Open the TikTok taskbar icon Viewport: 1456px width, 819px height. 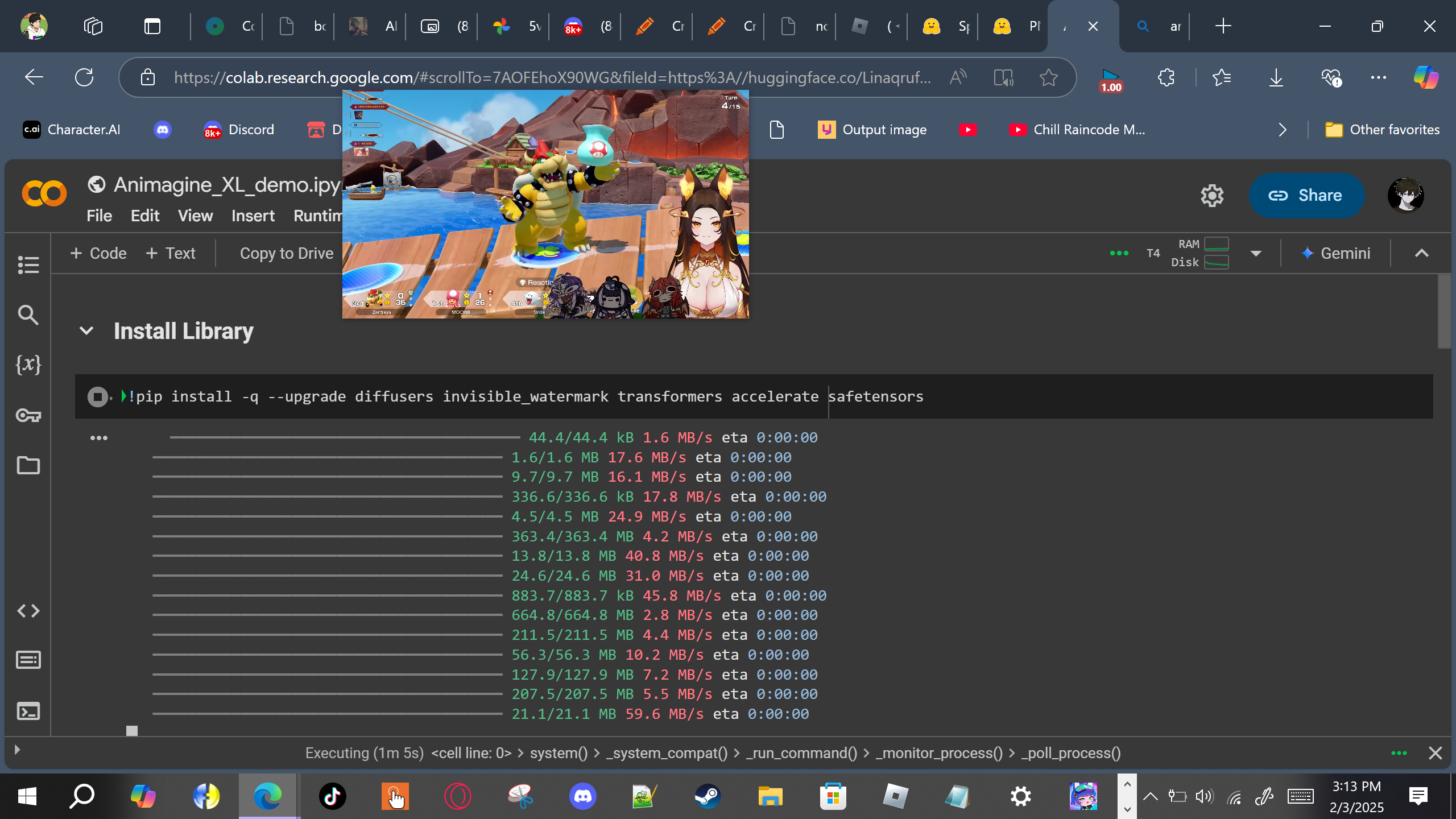coord(332,796)
